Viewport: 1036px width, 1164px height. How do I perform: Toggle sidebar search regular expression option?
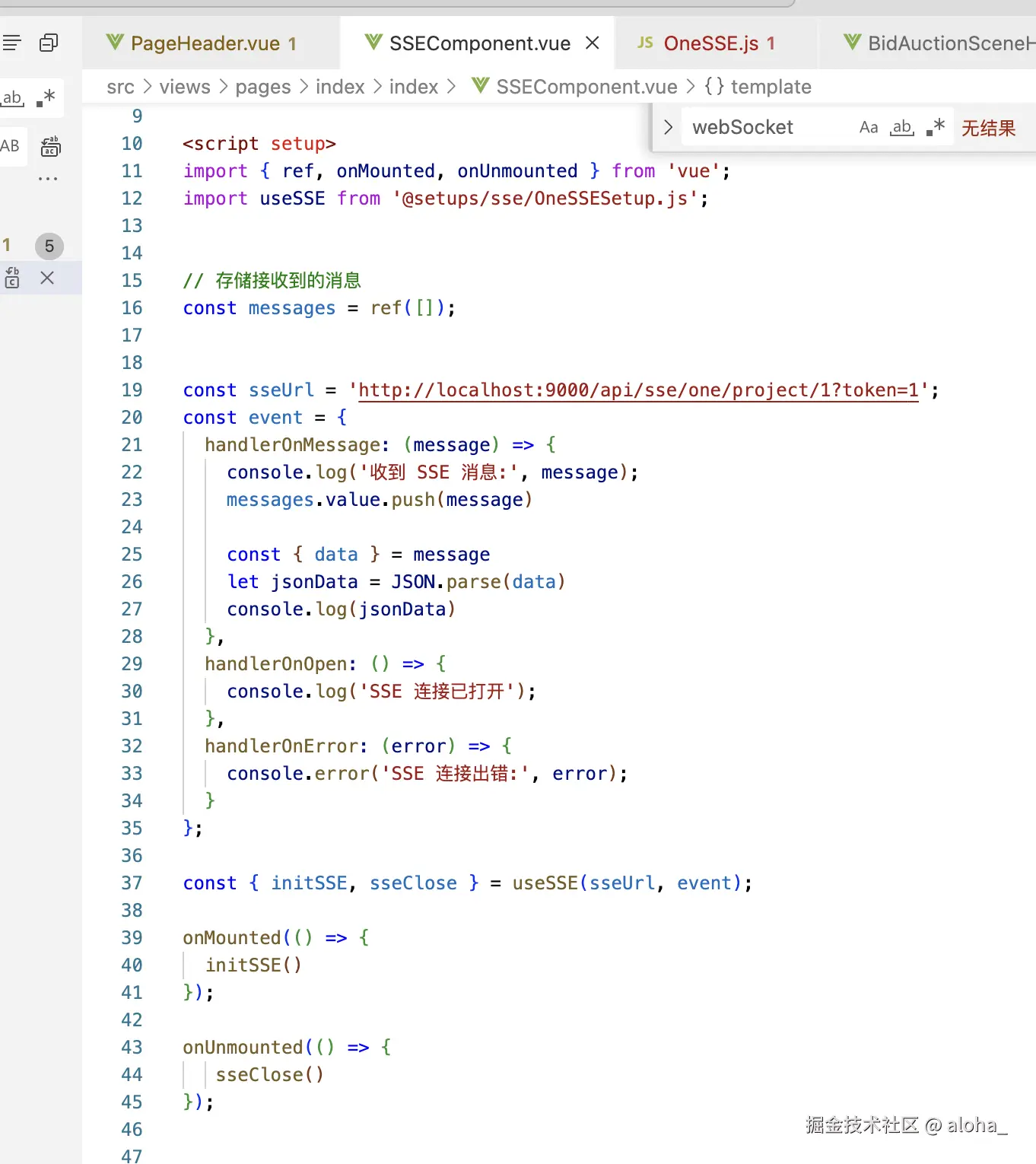[46, 97]
